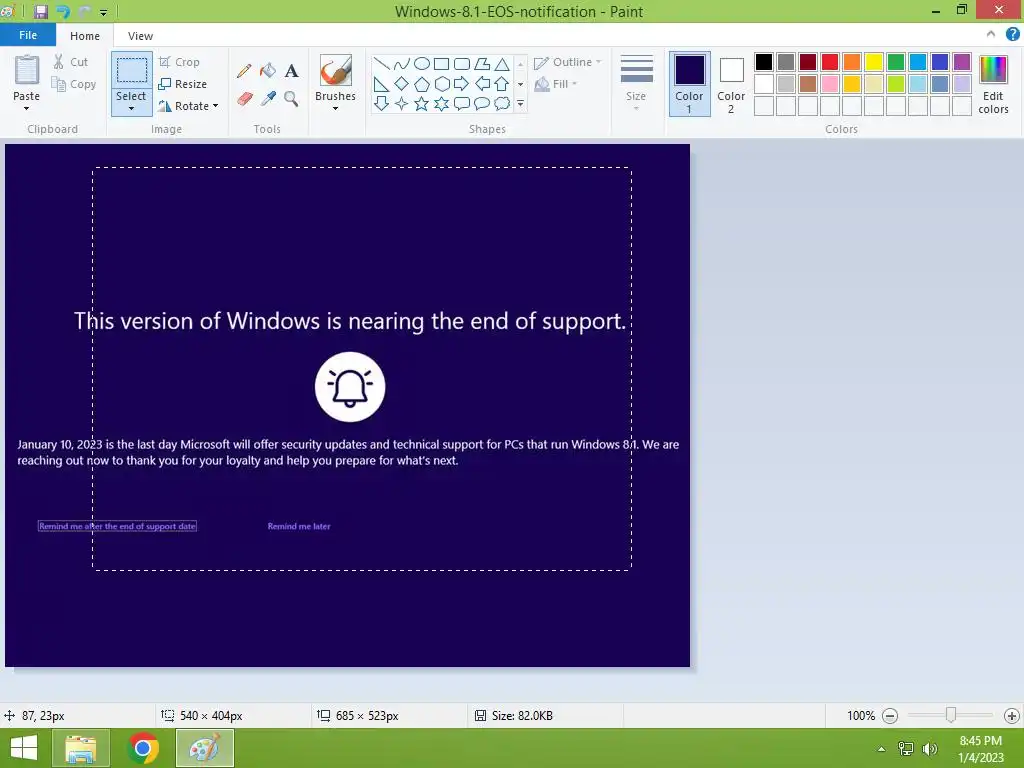Screen dimensions: 1024x768
Task: Select the Magnifier tool
Action: (x=291, y=99)
